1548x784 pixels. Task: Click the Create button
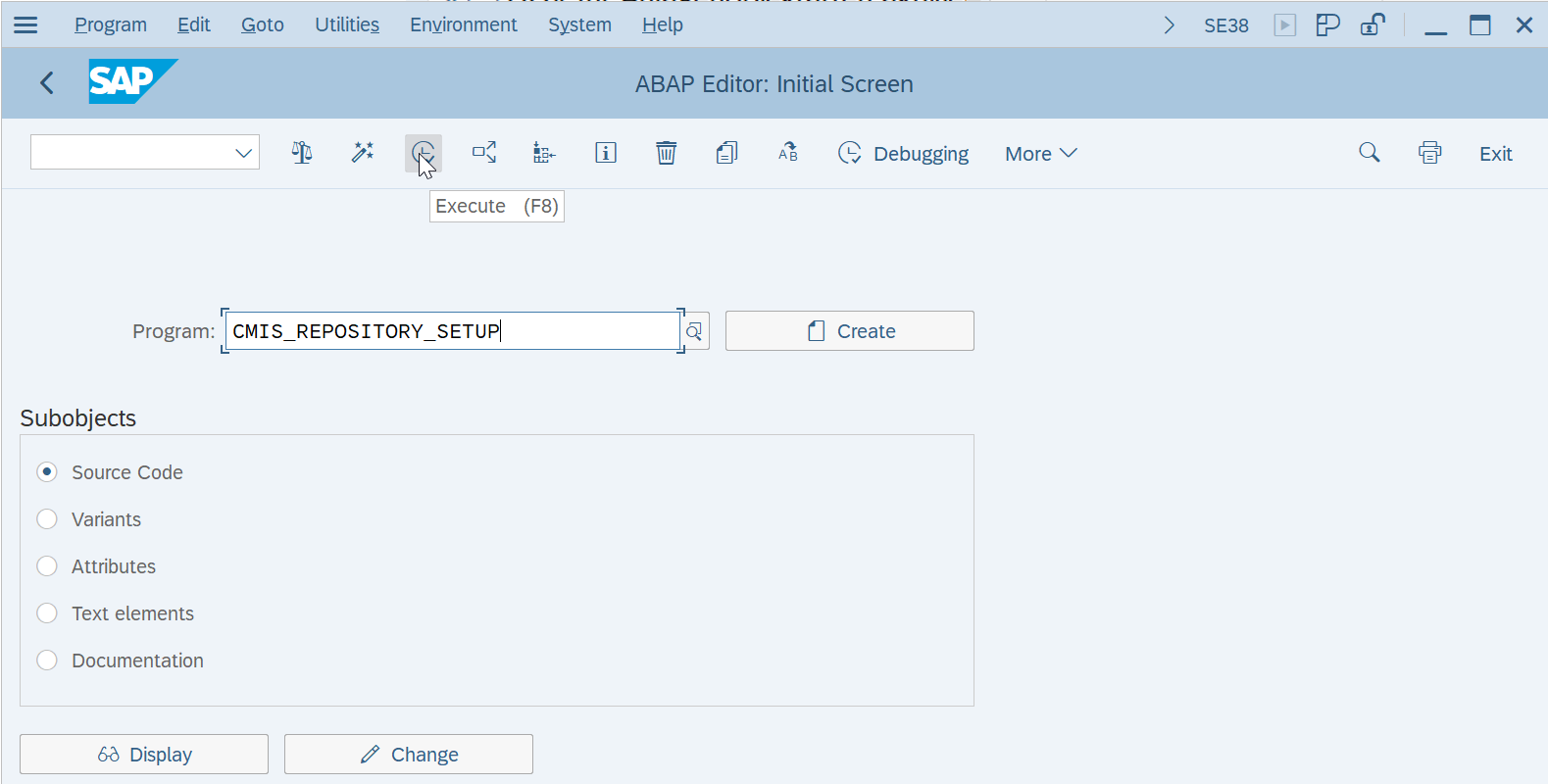[x=850, y=331]
